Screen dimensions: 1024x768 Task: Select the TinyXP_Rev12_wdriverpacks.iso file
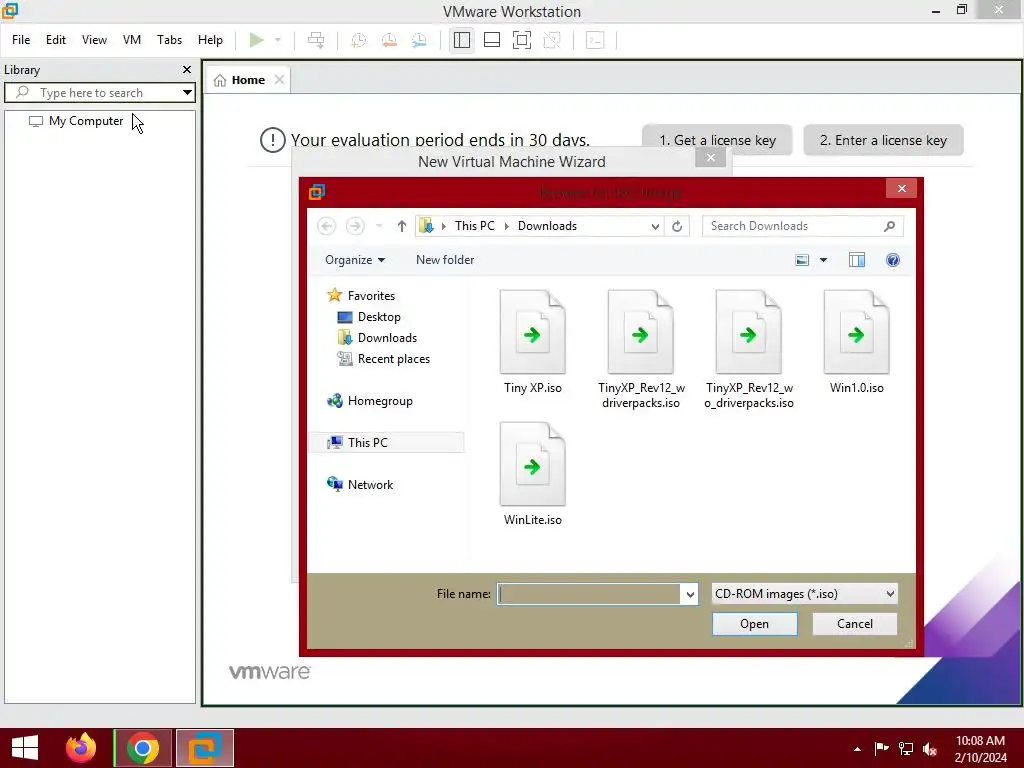coord(641,350)
